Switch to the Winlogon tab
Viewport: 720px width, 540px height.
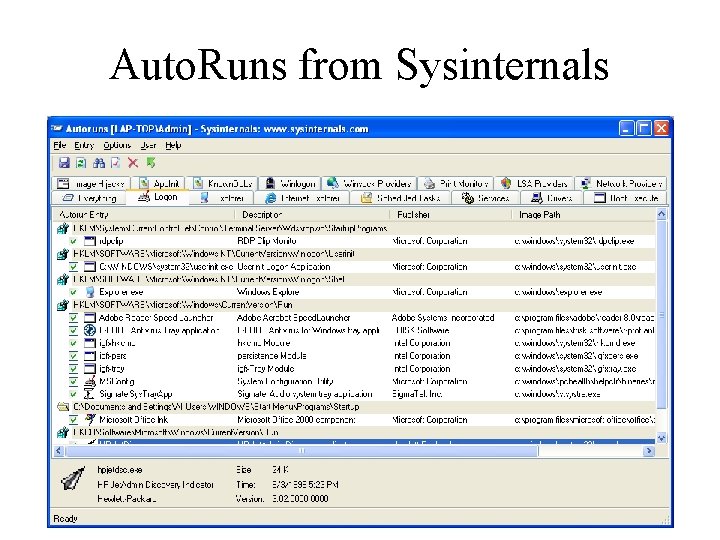[x=290, y=184]
